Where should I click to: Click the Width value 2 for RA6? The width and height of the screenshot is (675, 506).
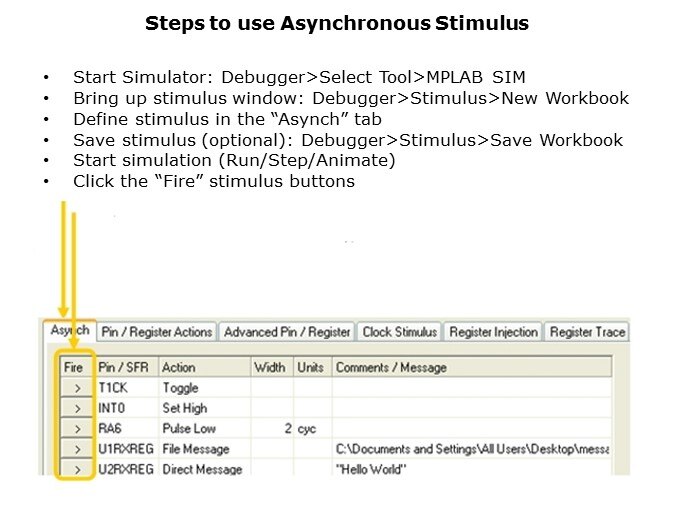(271, 428)
